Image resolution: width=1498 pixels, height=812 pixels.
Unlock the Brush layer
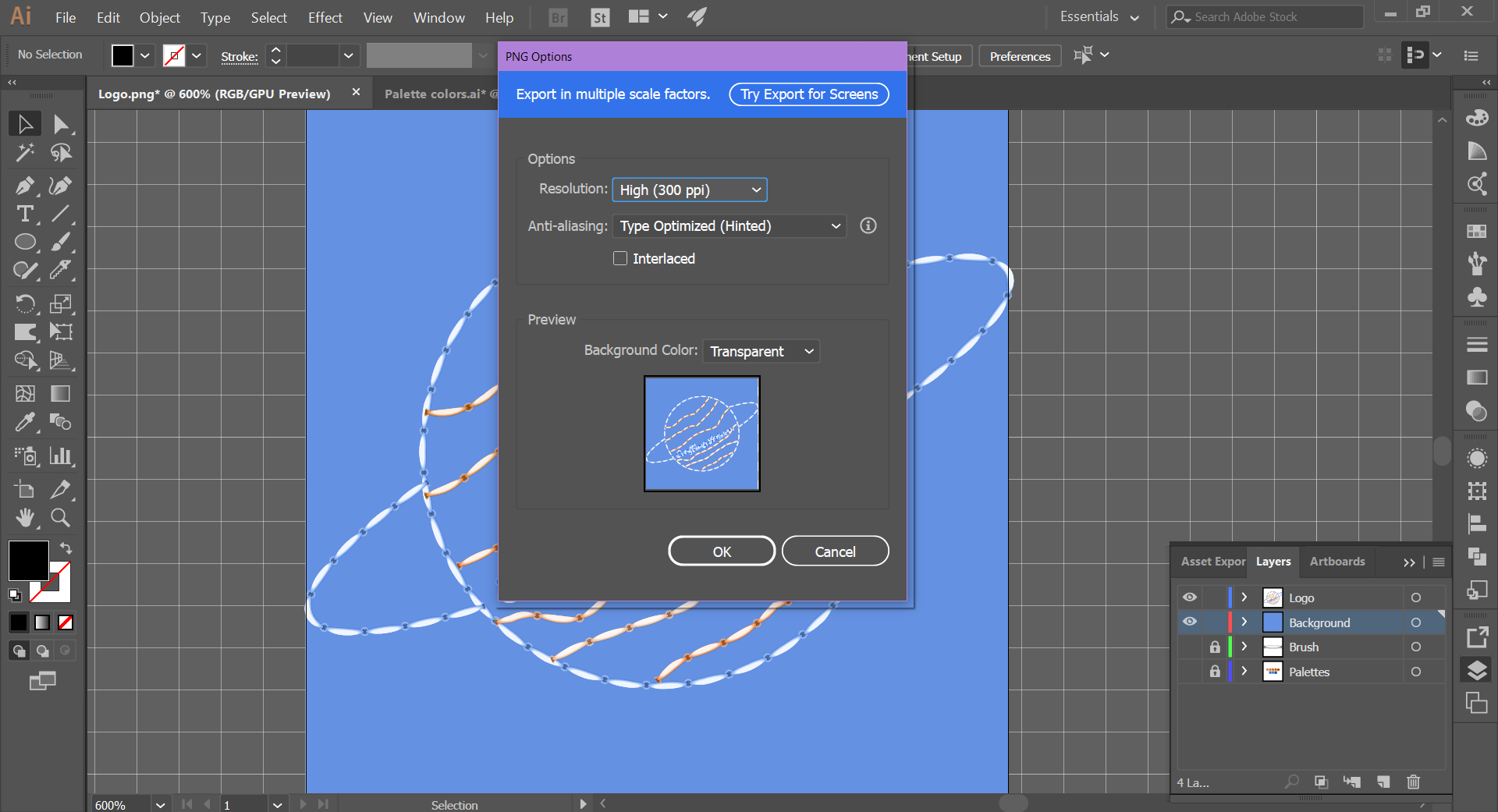(1215, 647)
